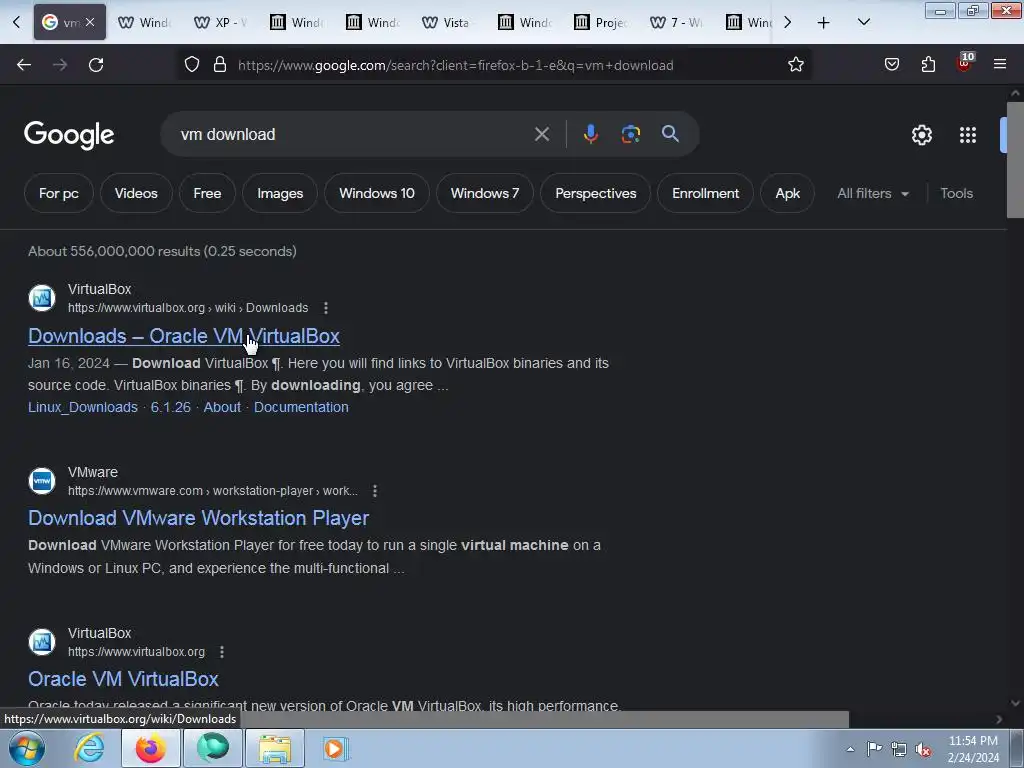The height and width of the screenshot is (768, 1024).
Task: Click vertical page scrollbar thumb
Action: coord(1015,159)
